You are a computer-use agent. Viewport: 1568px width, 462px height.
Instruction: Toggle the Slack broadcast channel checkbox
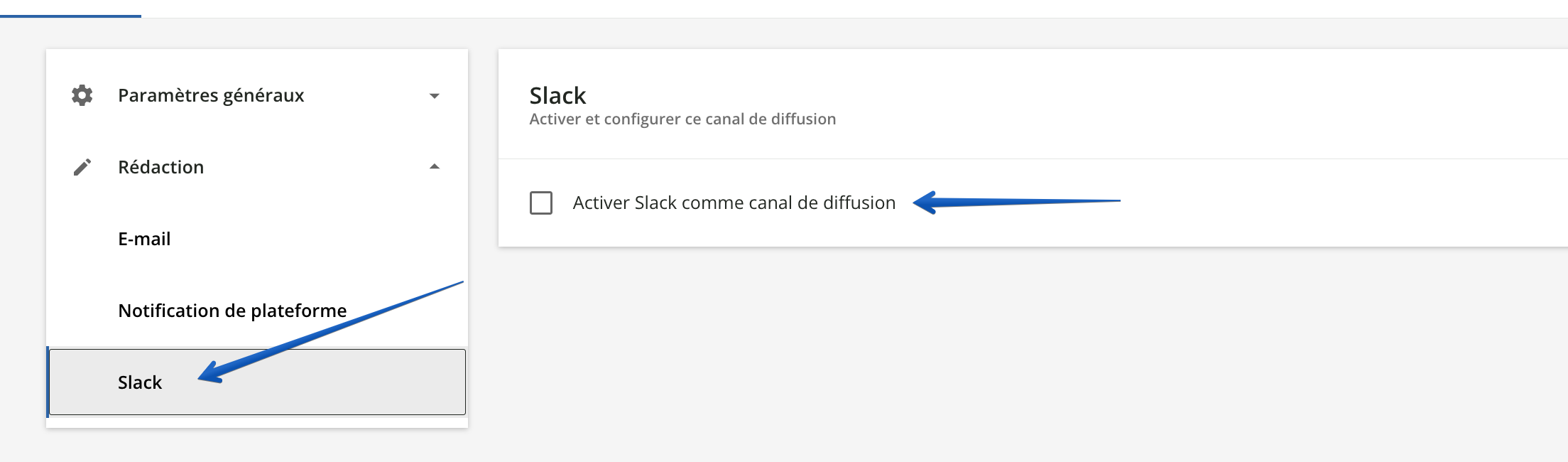pyautogui.click(x=542, y=203)
